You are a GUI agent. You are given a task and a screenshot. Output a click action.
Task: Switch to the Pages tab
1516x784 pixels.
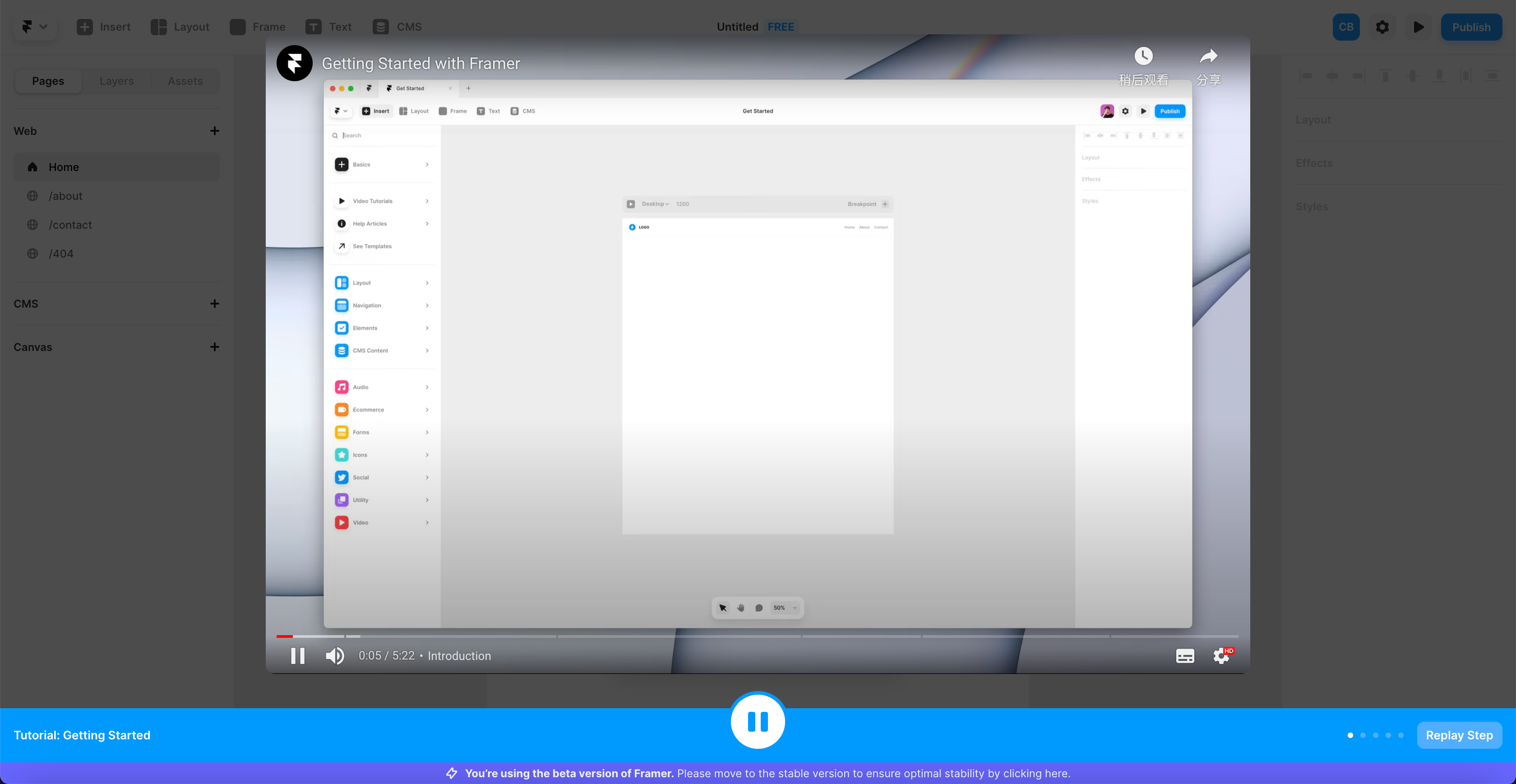point(48,81)
